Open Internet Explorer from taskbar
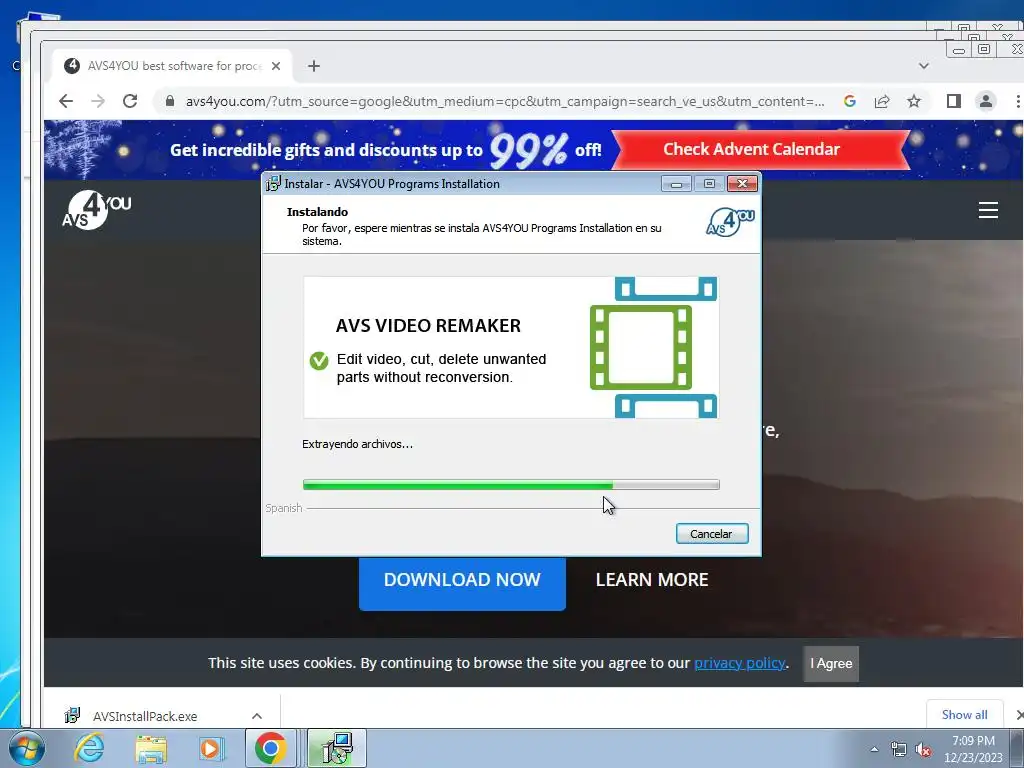Viewport: 1024px width, 768px height. coord(89,748)
